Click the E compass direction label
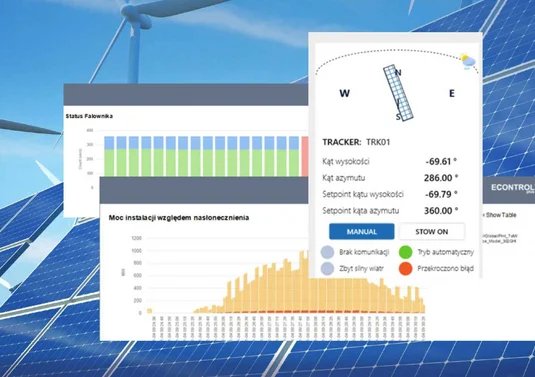 [452, 93]
